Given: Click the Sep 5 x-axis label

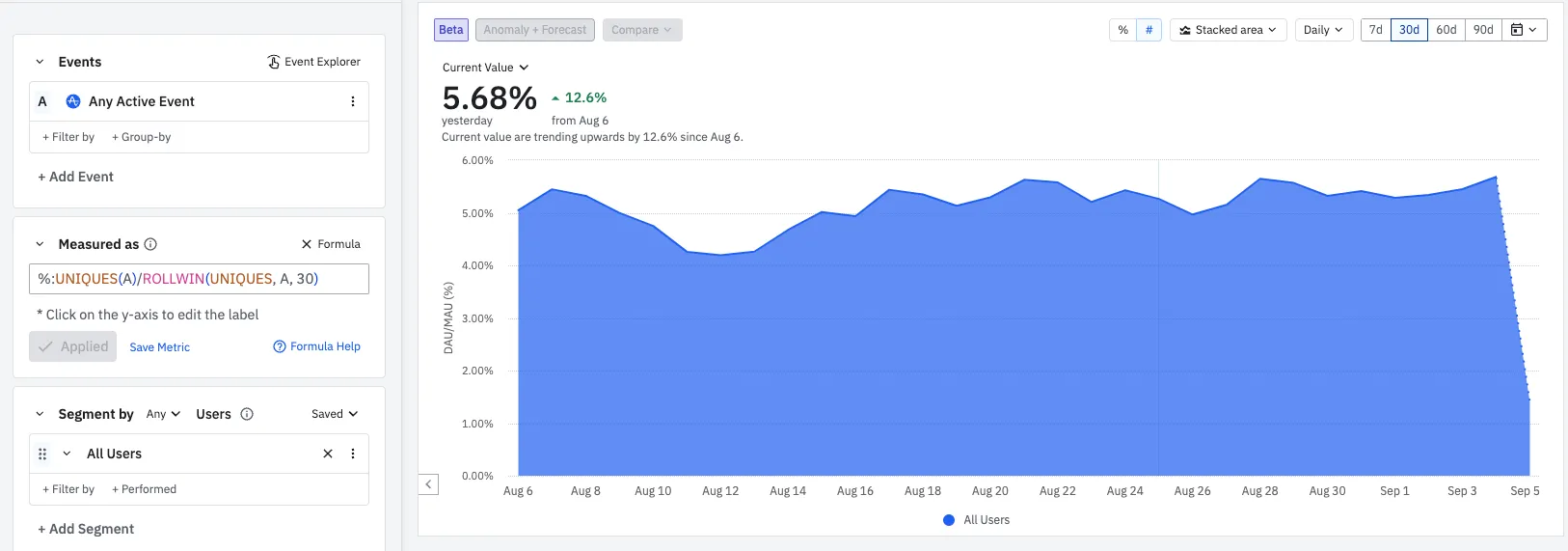Looking at the screenshot, I should click(1525, 491).
